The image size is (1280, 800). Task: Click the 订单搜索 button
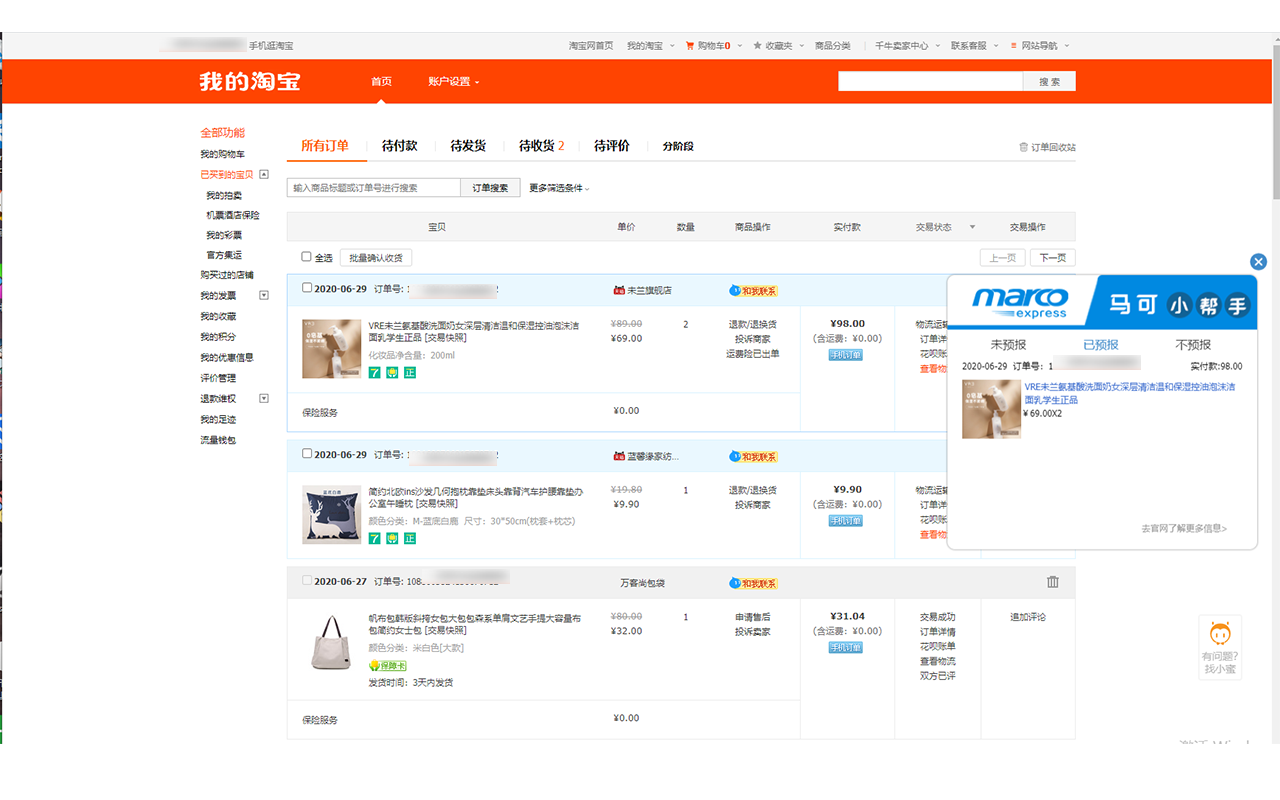(x=490, y=188)
